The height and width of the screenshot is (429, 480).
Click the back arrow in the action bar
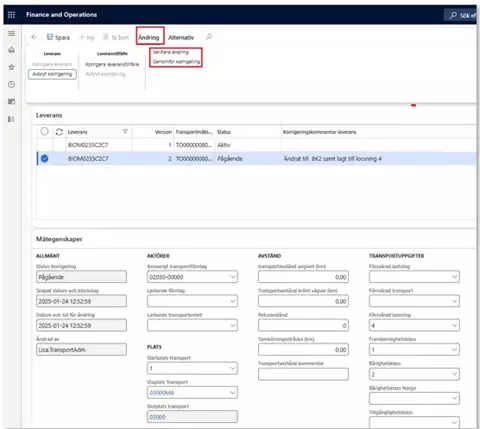coord(34,37)
